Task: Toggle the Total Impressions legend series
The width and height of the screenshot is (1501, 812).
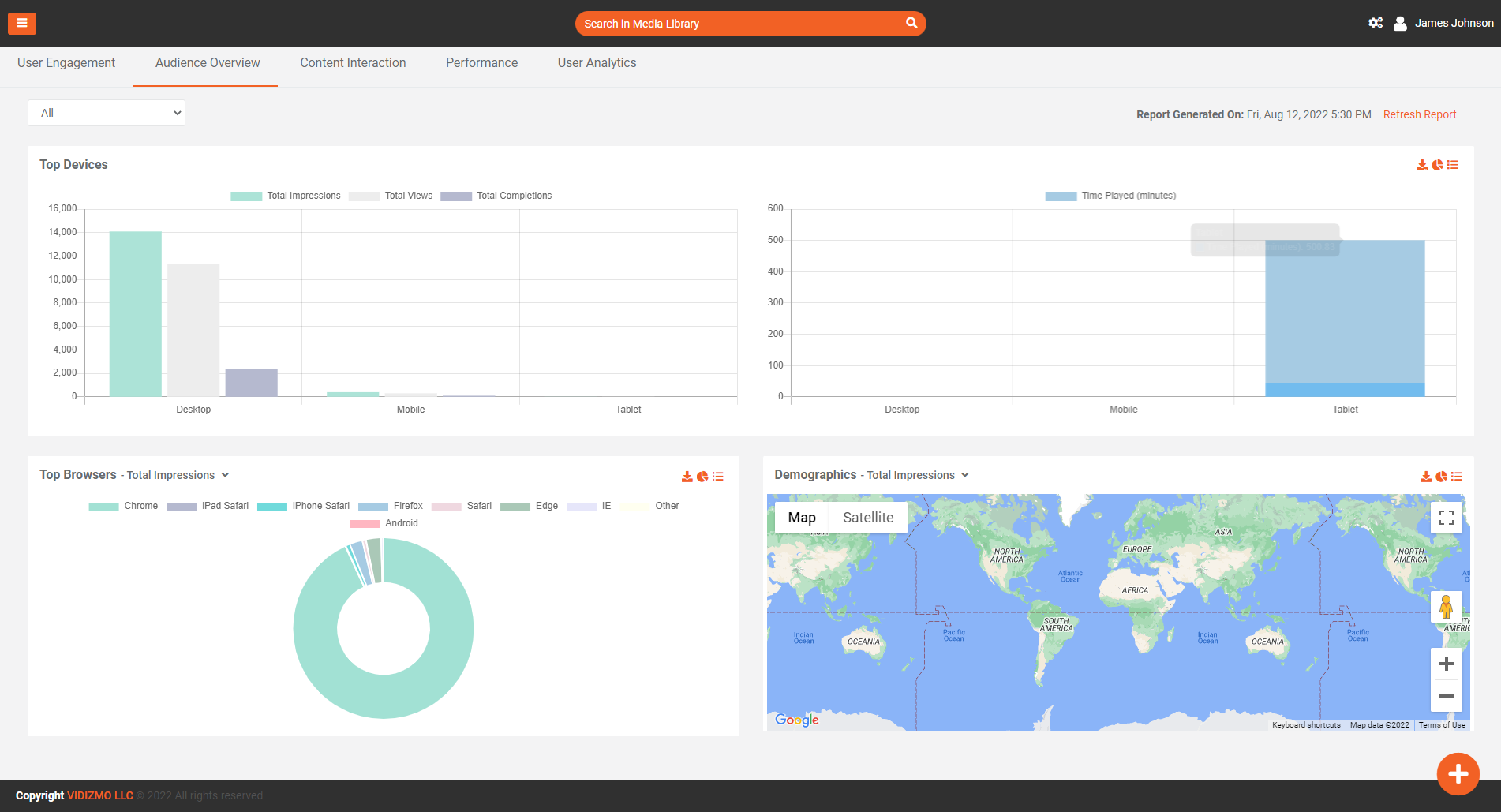Action: tap(285, 196)
